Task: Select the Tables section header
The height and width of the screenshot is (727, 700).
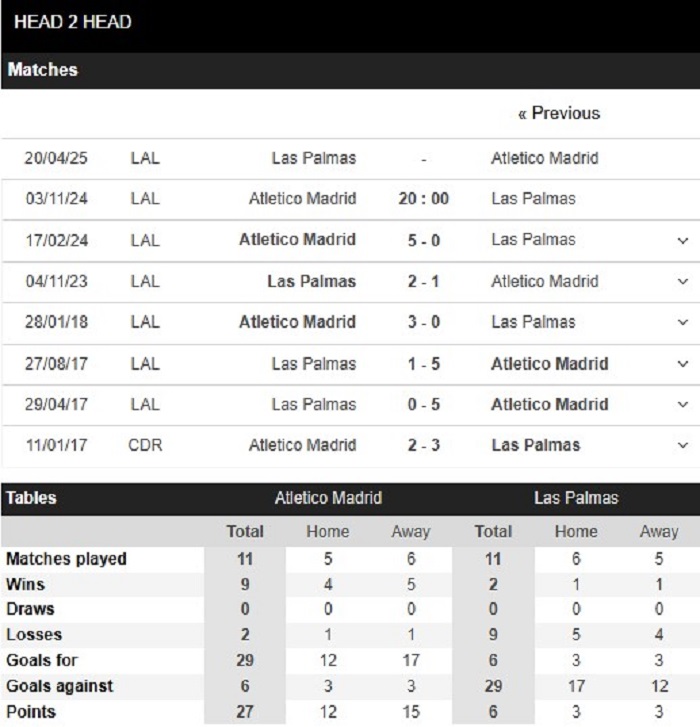Action: (x=31, y=498)
